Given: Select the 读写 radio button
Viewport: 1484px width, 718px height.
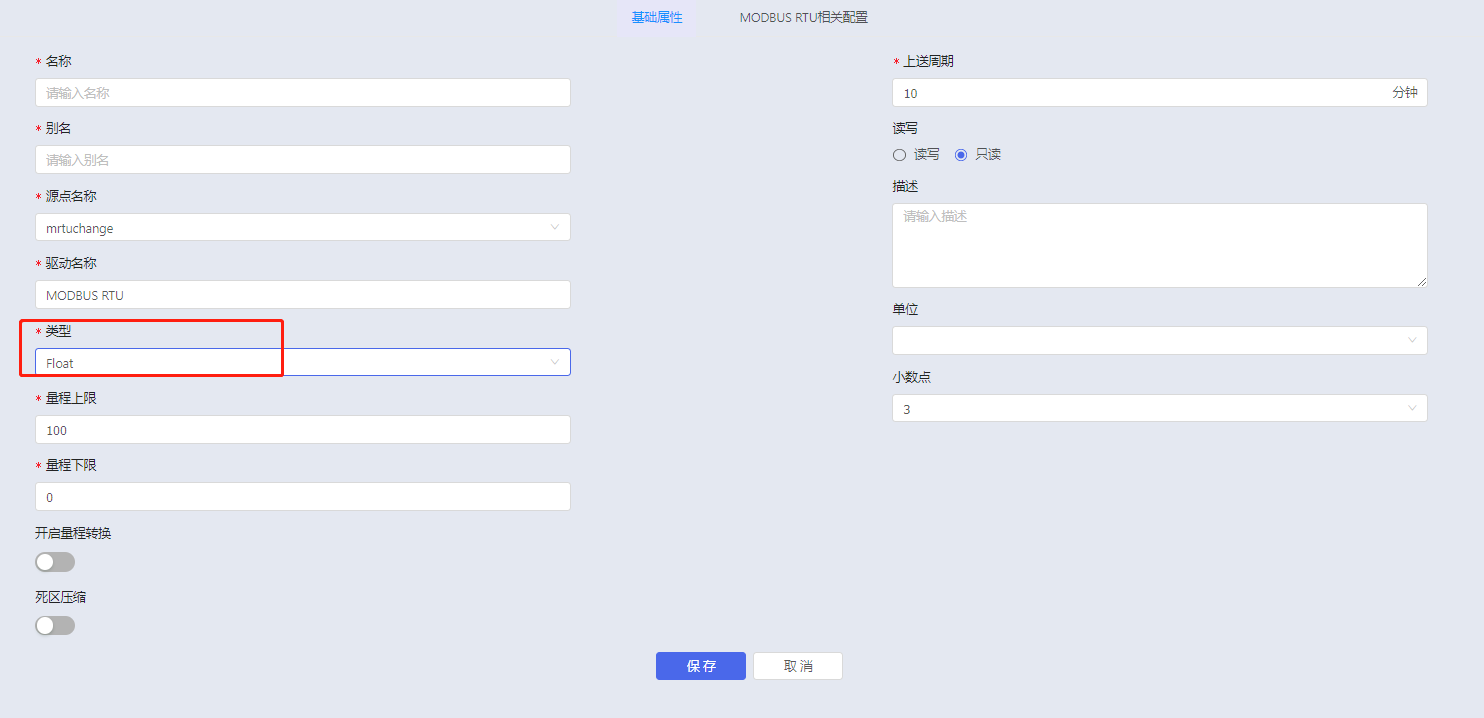Looking at the screenshot, I should [x=899, y=155].
